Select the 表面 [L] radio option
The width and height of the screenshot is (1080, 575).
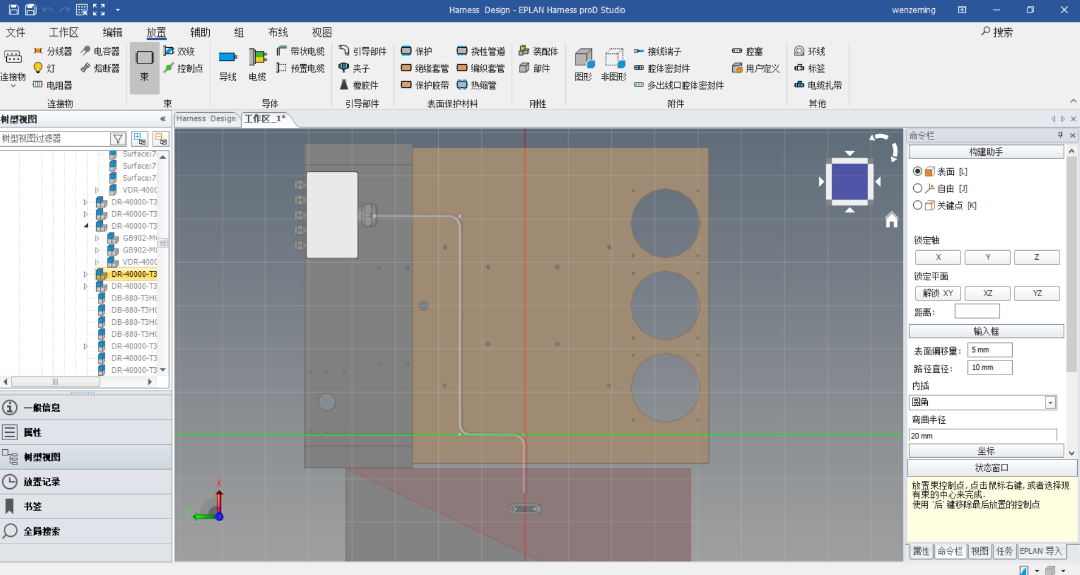point(917,171)
